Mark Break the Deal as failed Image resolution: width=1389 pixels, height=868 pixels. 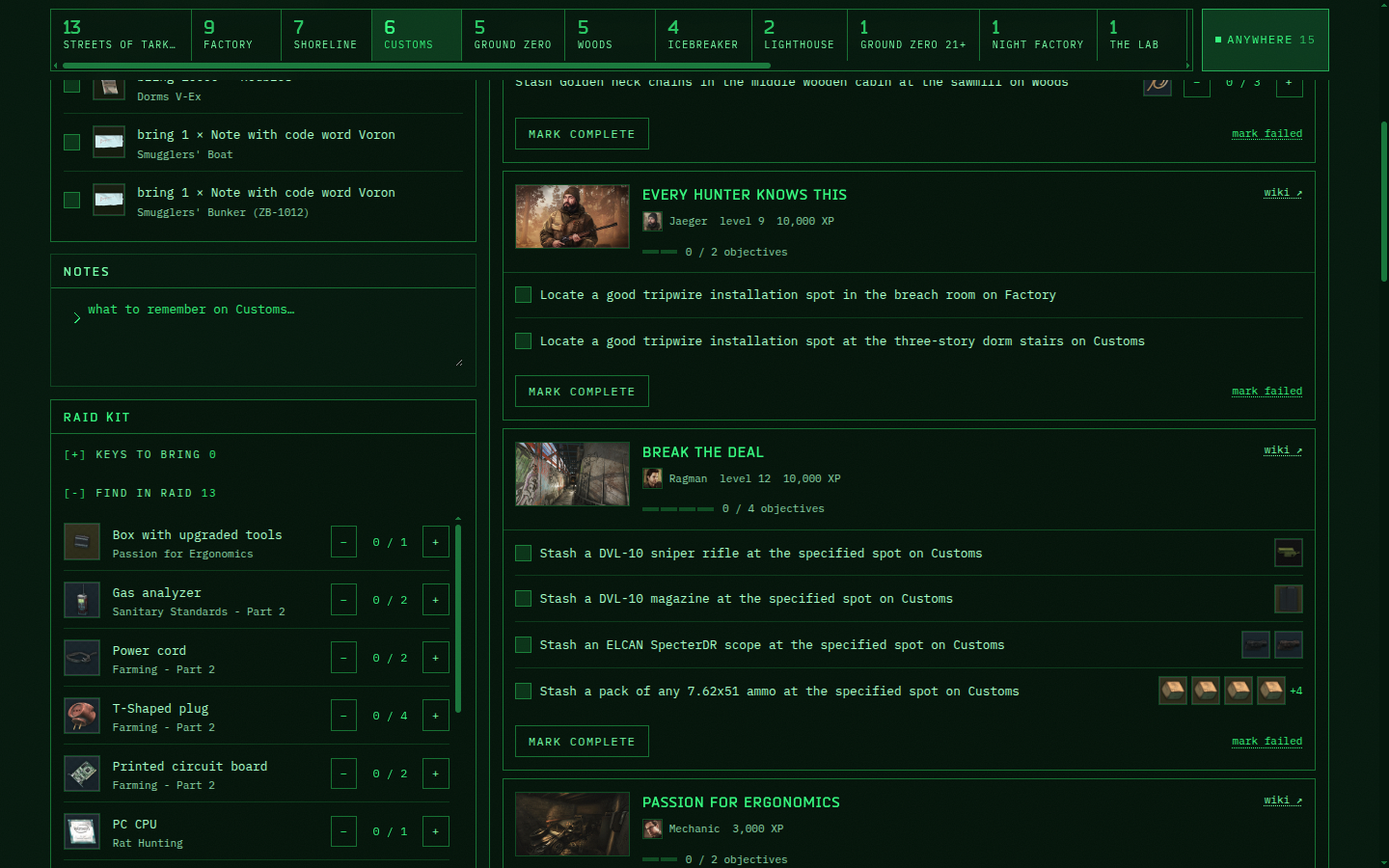(1266, 742)
